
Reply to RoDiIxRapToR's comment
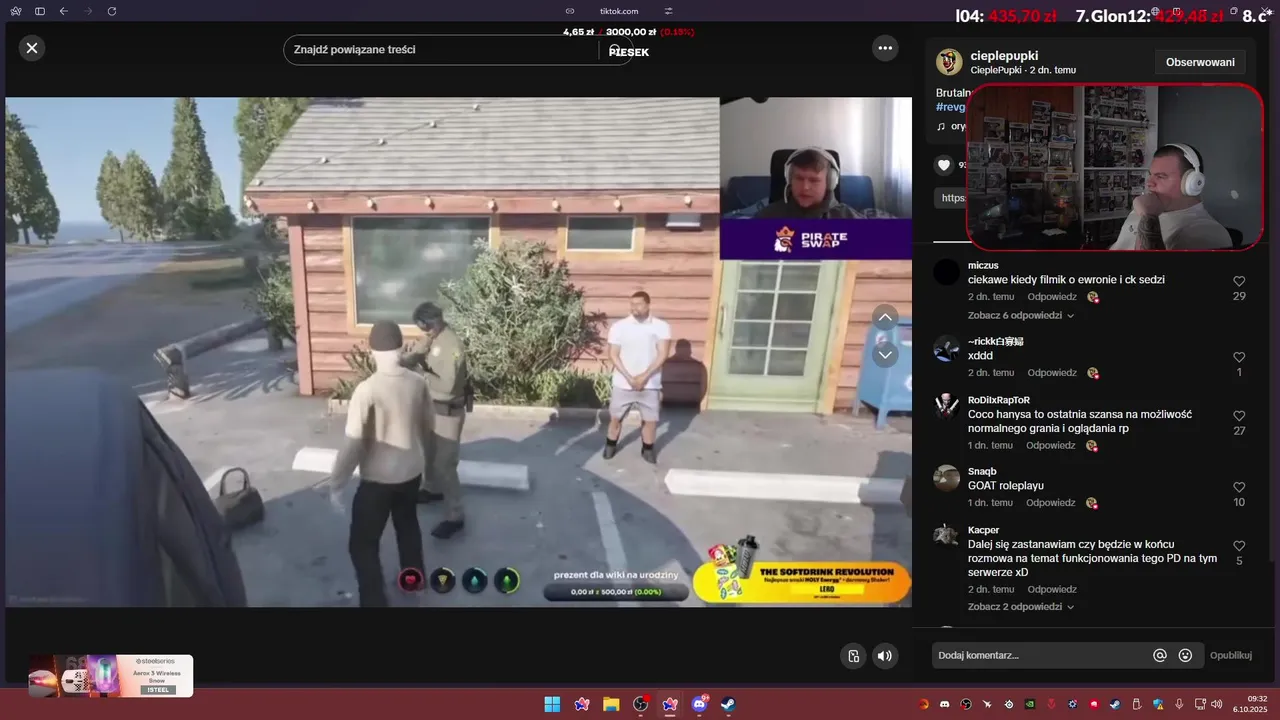point(1051,446)
